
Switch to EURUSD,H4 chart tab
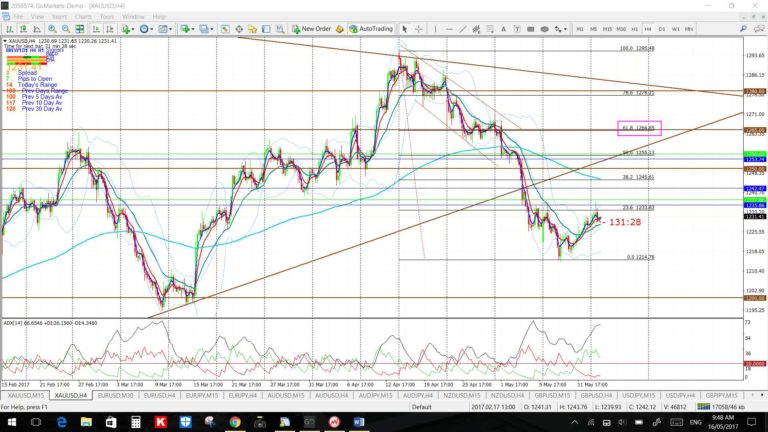pyautogui.click(x=159, y=395)
